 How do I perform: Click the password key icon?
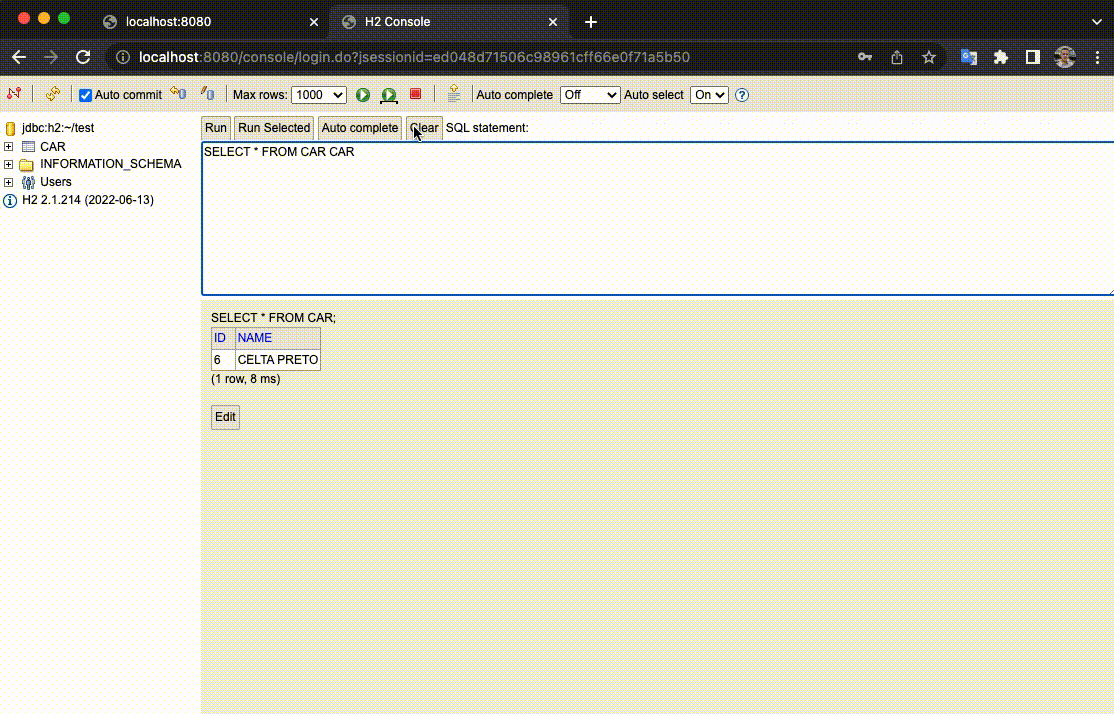[x=865, y=57]
